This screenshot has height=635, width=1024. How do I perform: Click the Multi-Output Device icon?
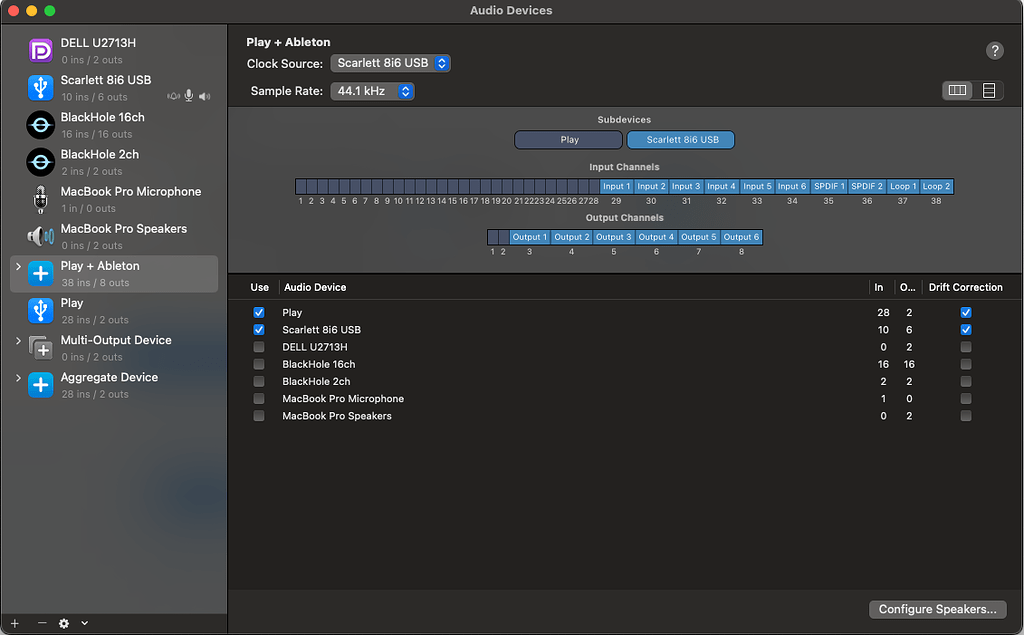[x=40, y=348]
